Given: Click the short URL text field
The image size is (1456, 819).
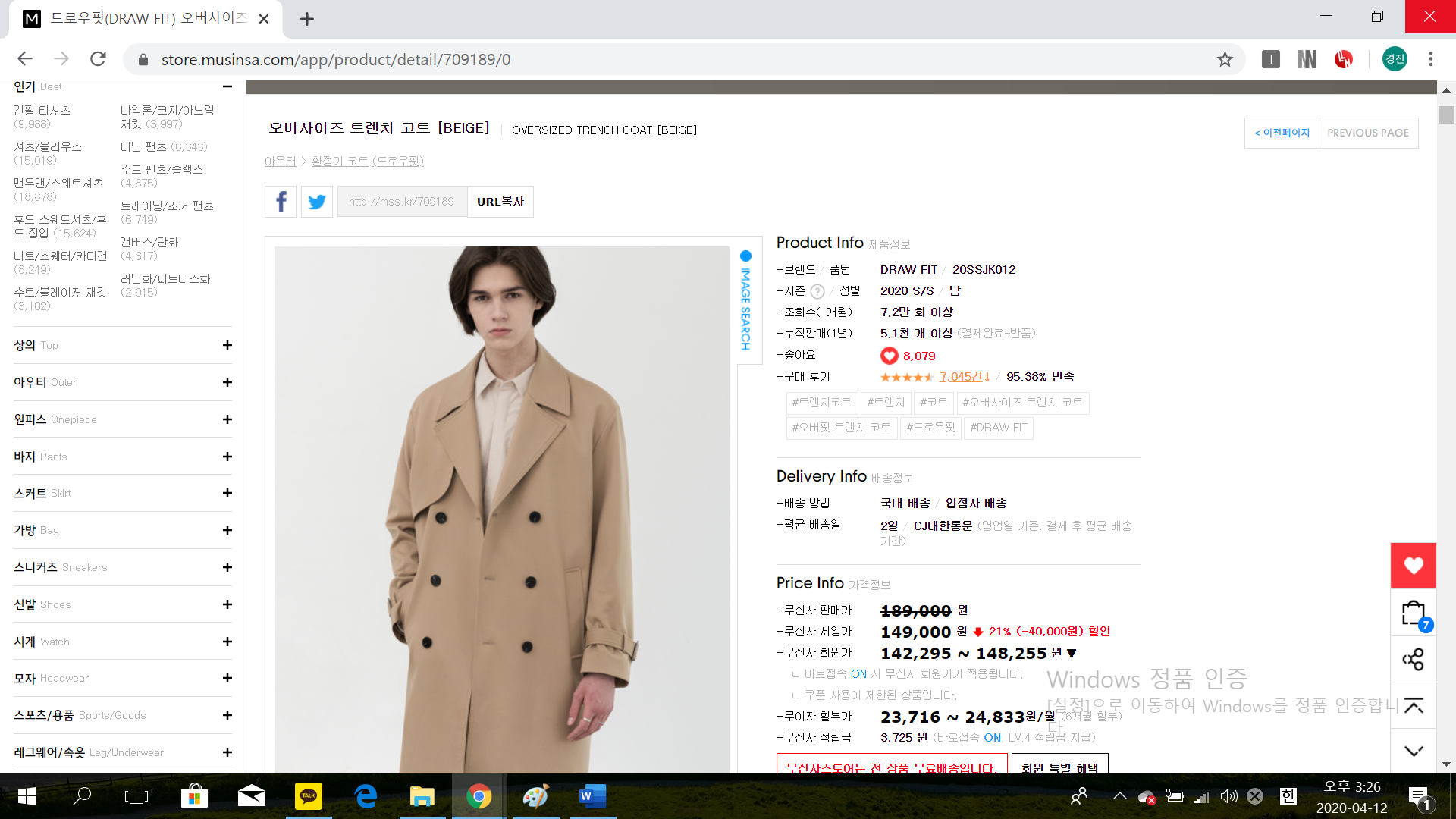Looking at the screenshot, I should (402, 202).
